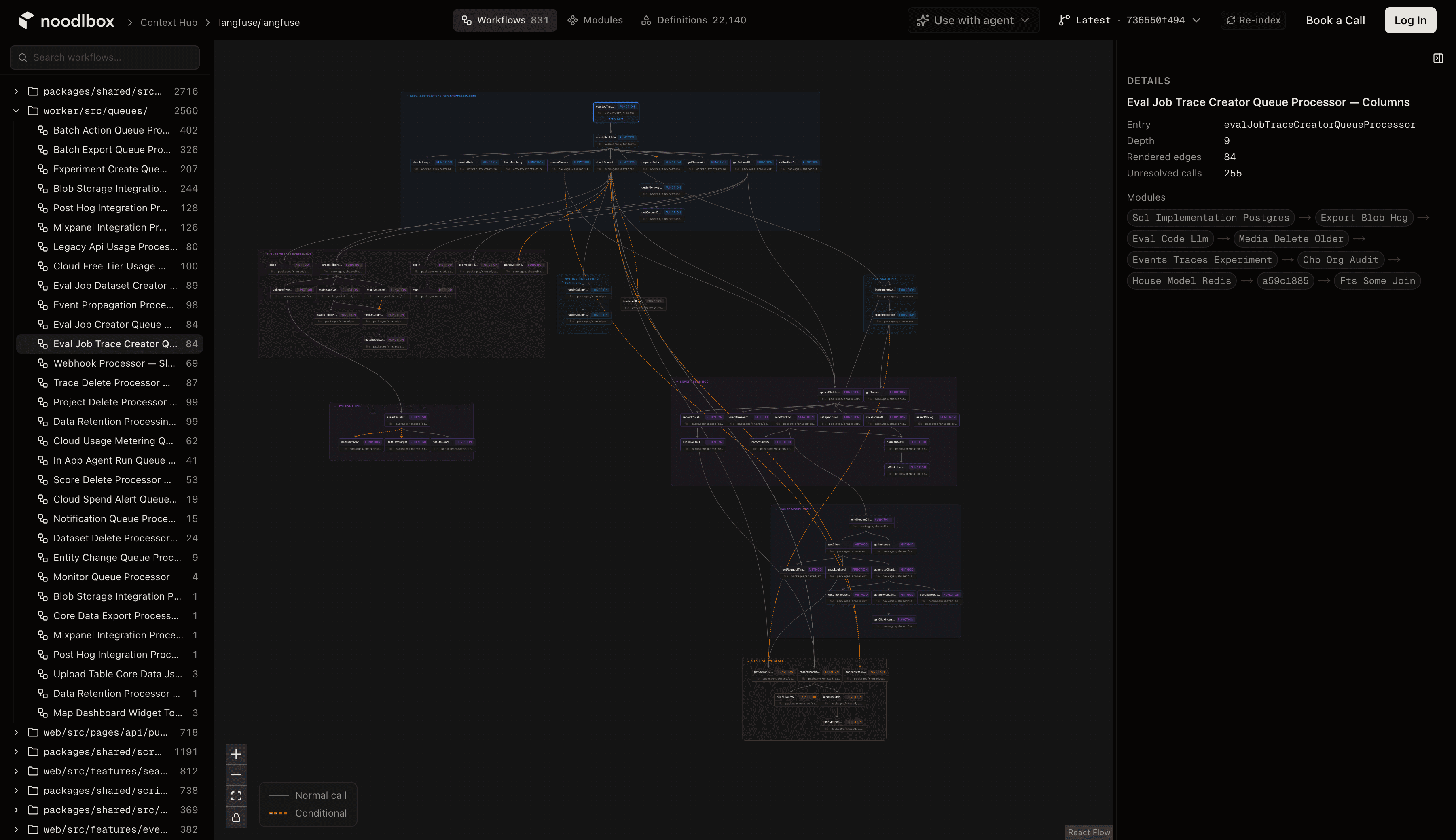The height and width of the screenshot is (840, 1456).
Task: Click the search magnifier icon
Action: coord(23,58)
